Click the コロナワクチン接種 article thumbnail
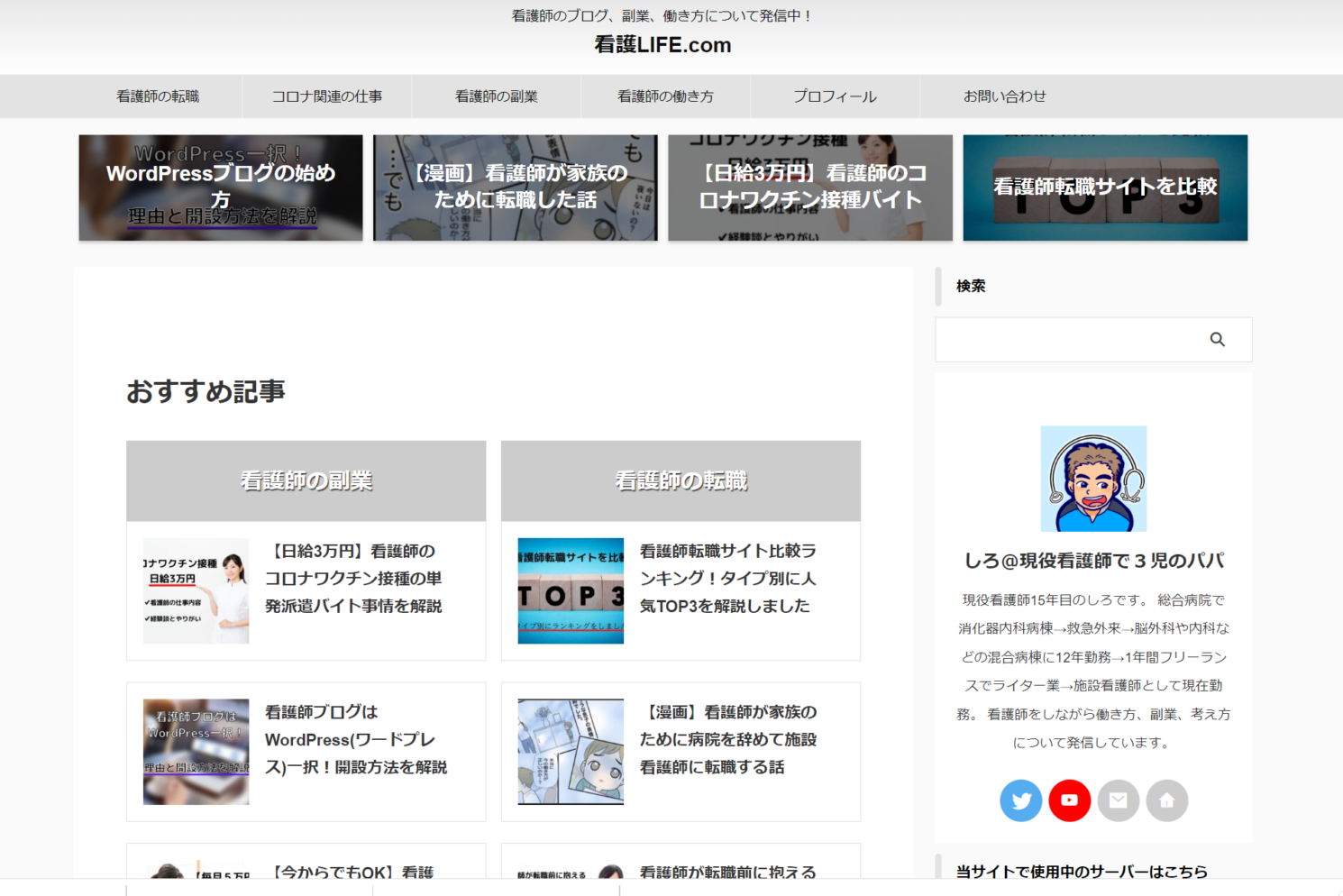Image resolution: width=1343 pixels, height=896 pixels. click(196, 591)
